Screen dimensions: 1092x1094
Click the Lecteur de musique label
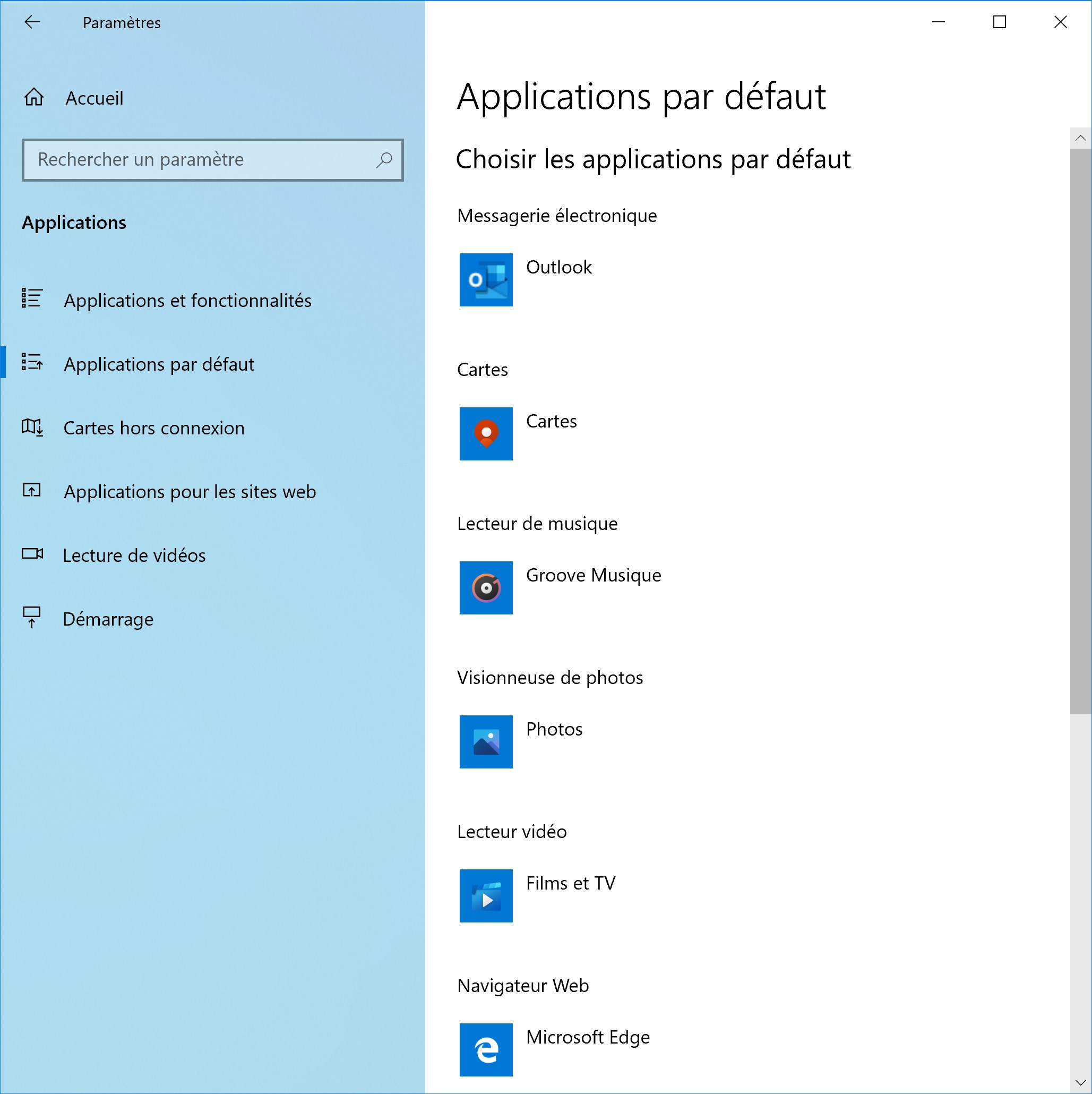tap(537, 524)
